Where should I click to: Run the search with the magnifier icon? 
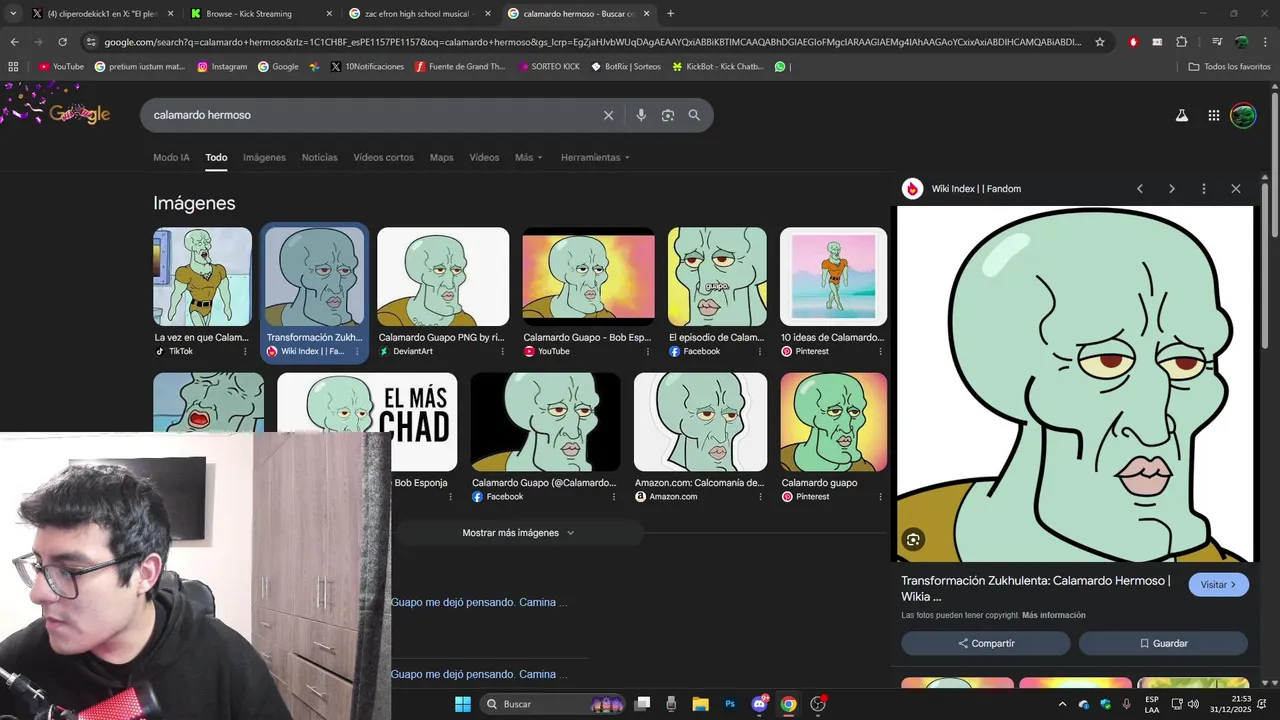(694, 115)
